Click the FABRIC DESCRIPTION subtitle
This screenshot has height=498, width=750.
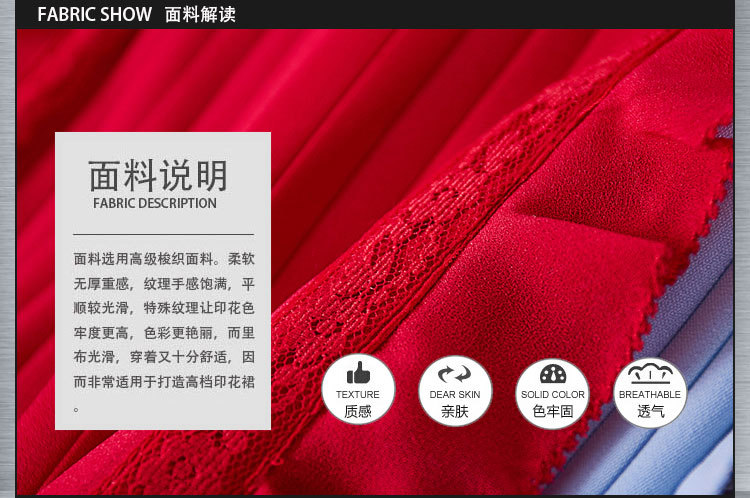coord(155,203)
